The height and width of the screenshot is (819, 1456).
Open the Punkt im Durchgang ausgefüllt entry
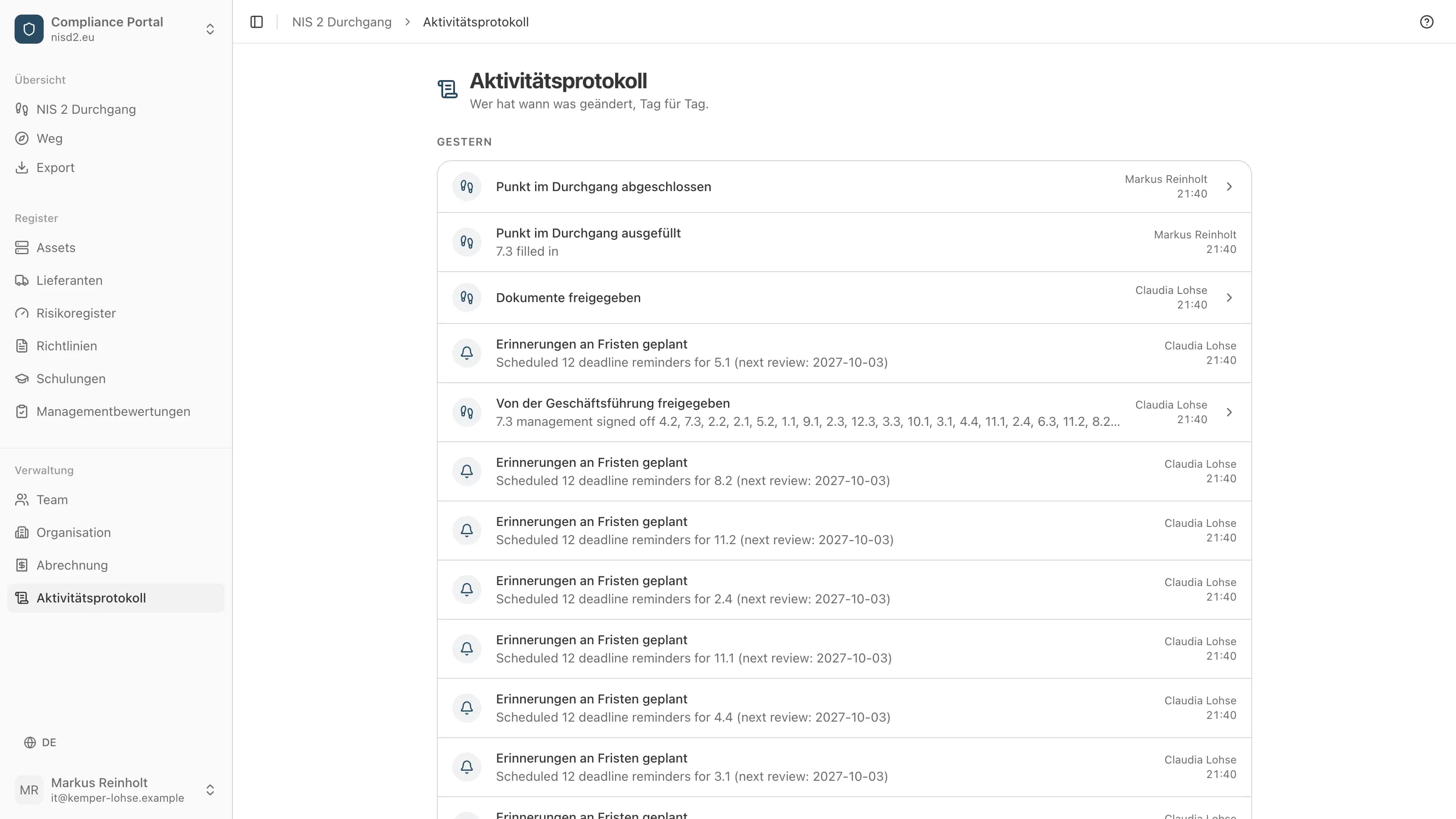coord(844,242)
